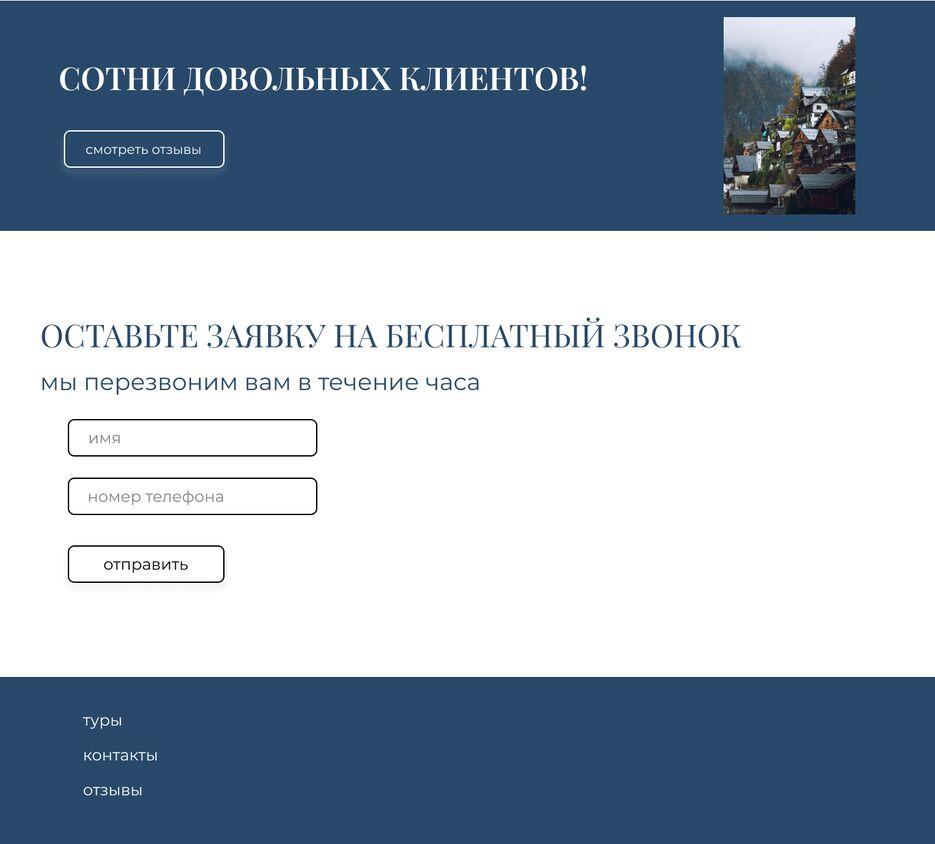Follow the «отзывы» footer link
935x844 pixels.
pyautogui.click(x=113, y=791)
